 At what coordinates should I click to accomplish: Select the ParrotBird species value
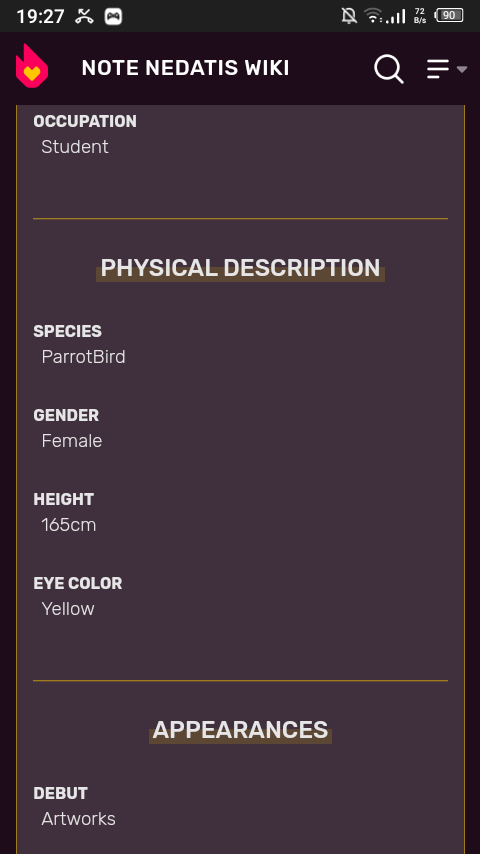point(83,357)
